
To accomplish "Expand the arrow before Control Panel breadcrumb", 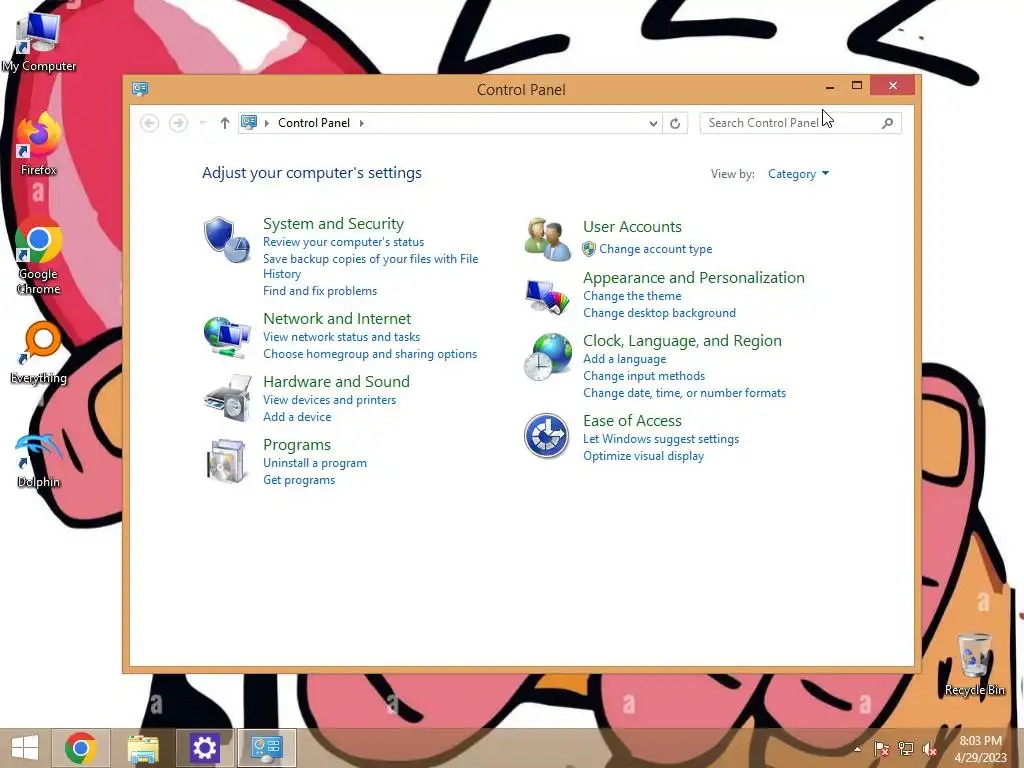I will [x=266, y=123].
